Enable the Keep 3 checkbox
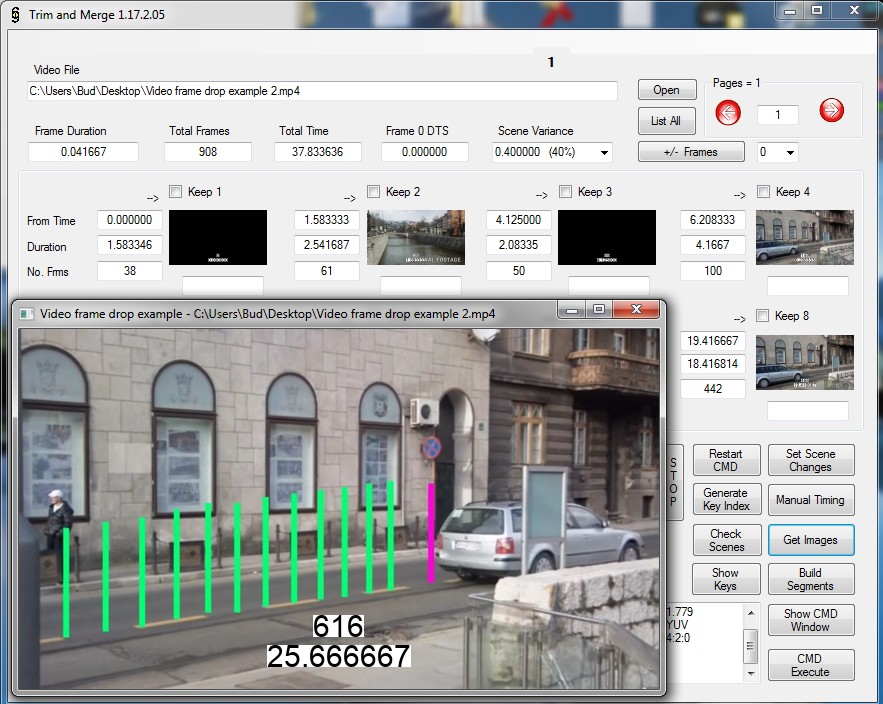883x704 pixels. click(x=565, y=191)
